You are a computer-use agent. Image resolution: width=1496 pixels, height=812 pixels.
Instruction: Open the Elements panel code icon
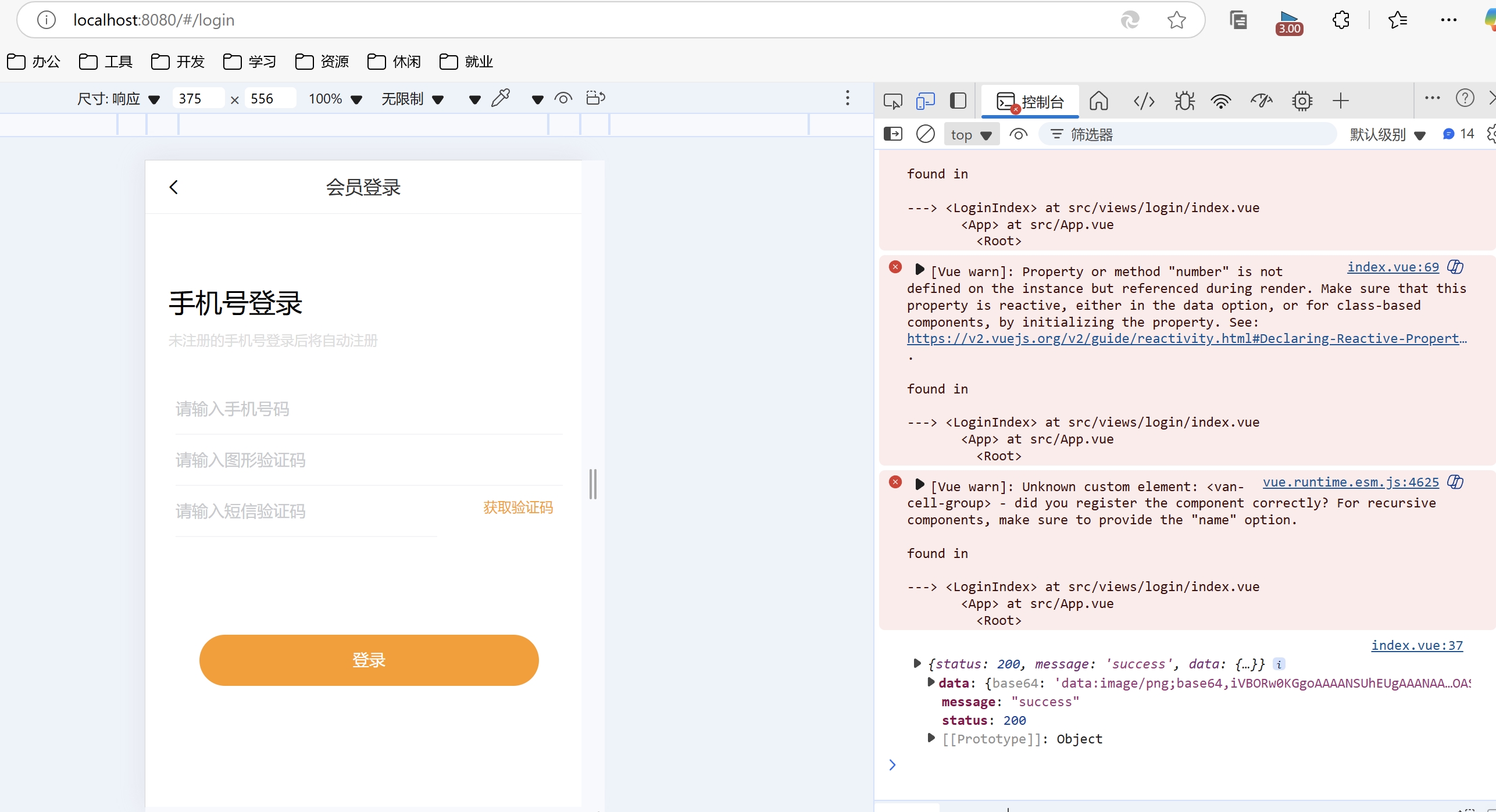[x=1144, y=101]
